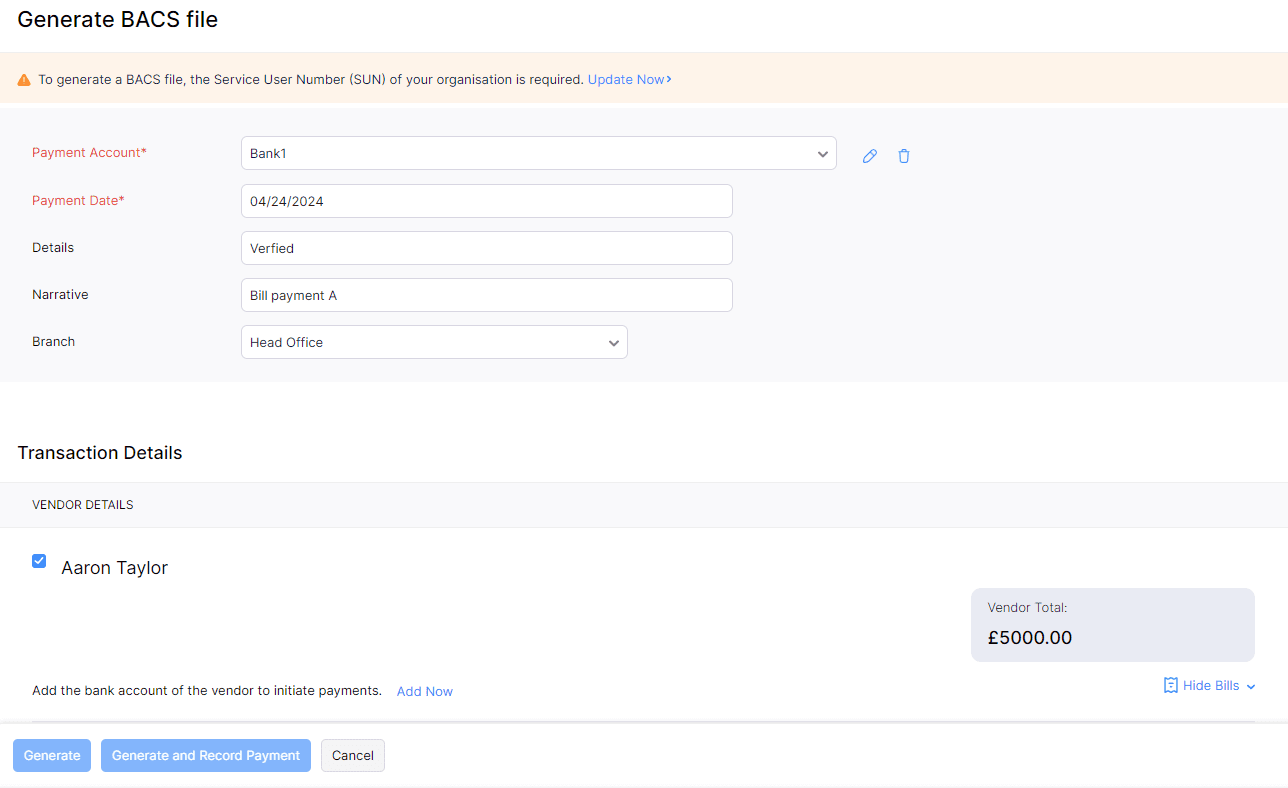Click Generate and Record Payment
The height and width of the screenshot is (788, 1288).
point(205,755)
